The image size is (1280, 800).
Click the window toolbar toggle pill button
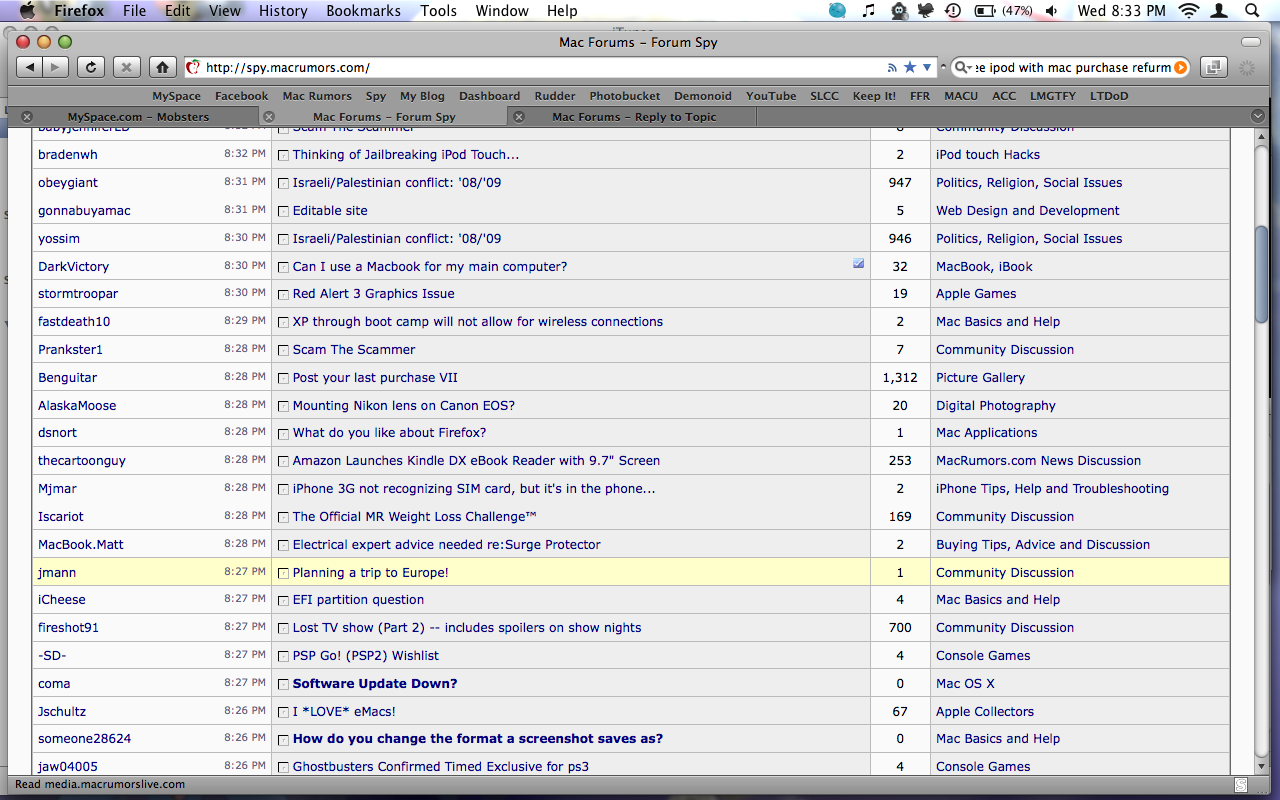[1251, 42]
